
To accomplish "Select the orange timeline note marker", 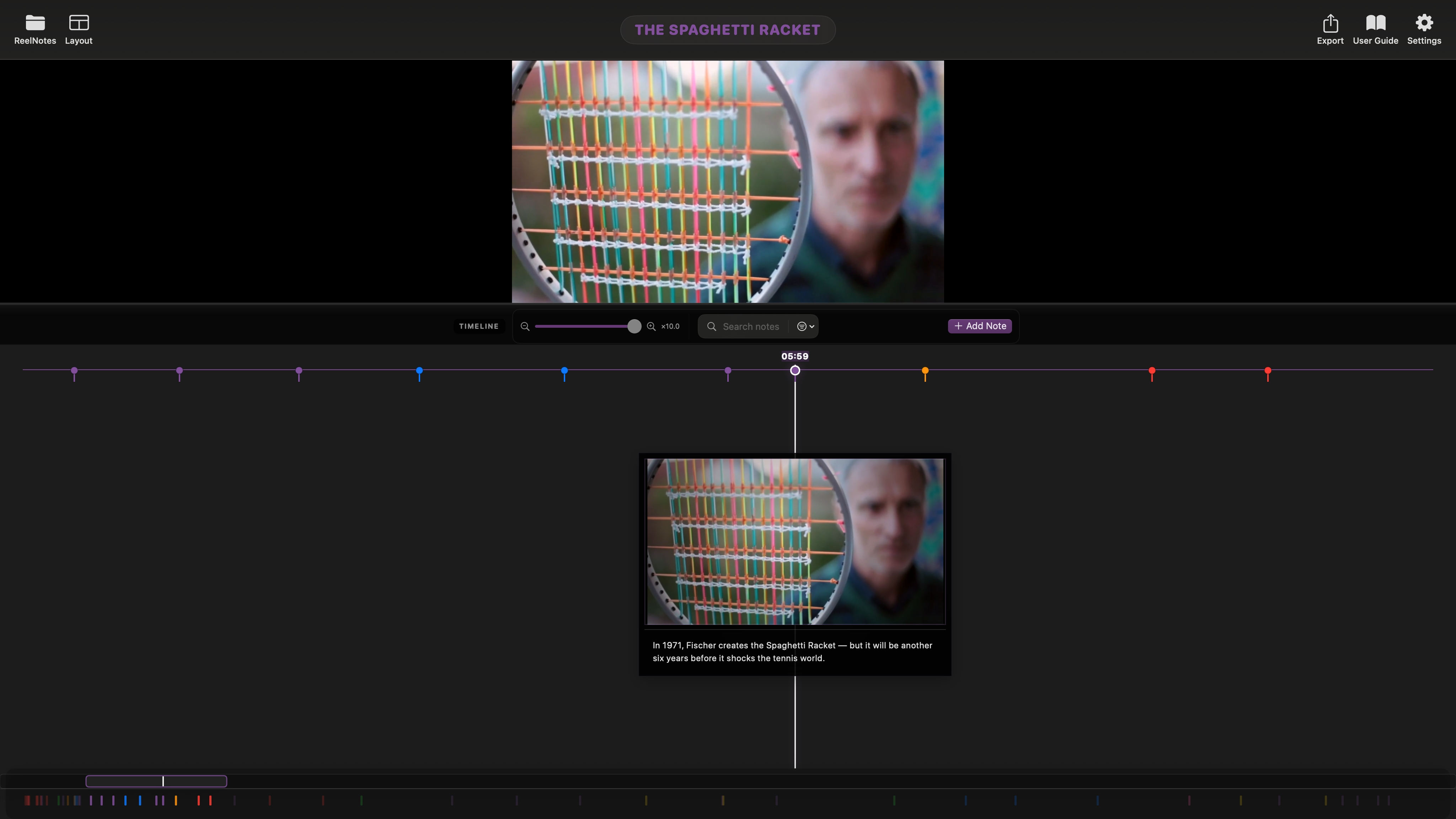I will (x=925, y=371).
